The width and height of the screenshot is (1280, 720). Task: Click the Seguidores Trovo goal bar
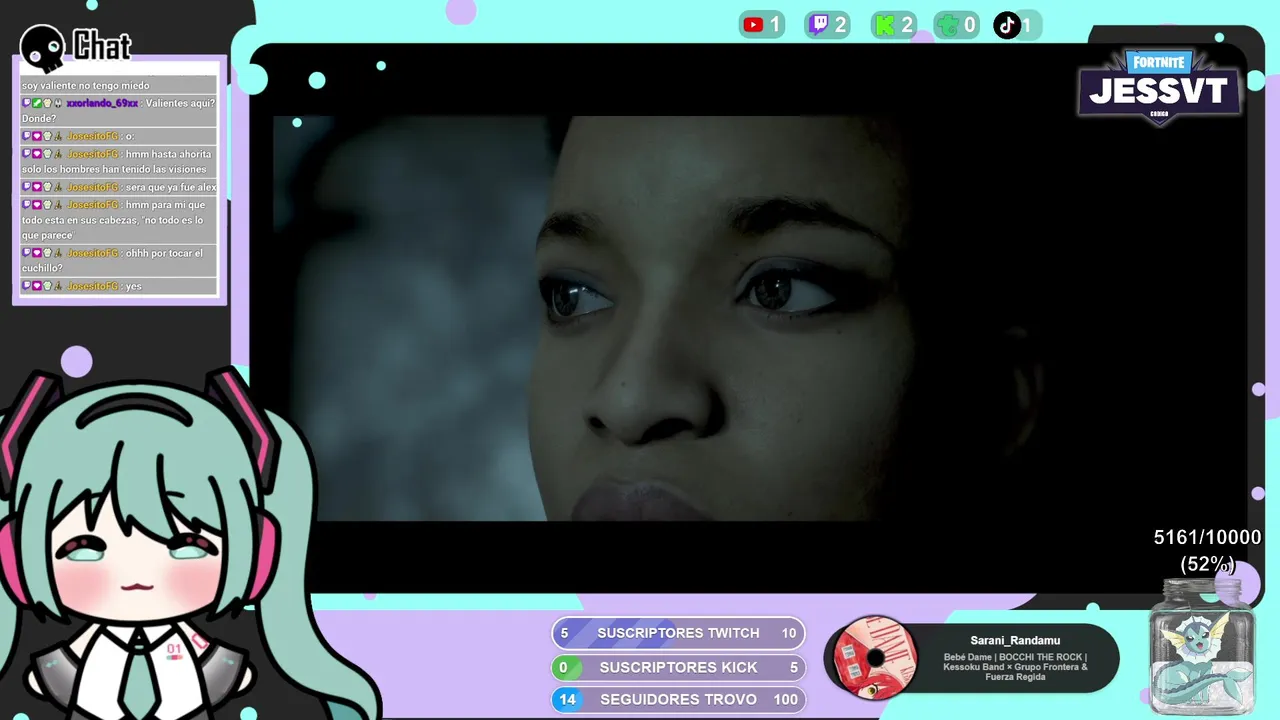click(x=678, y=699)
